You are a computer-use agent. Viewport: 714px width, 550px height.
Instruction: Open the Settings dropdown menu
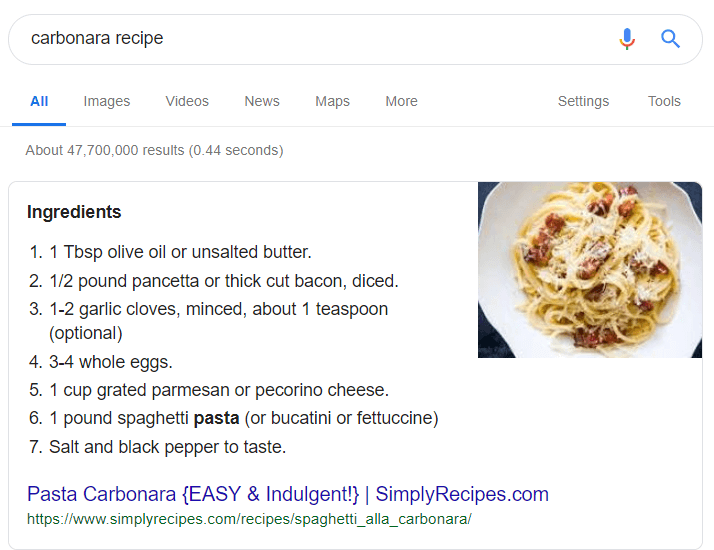[x=583, y=101]
